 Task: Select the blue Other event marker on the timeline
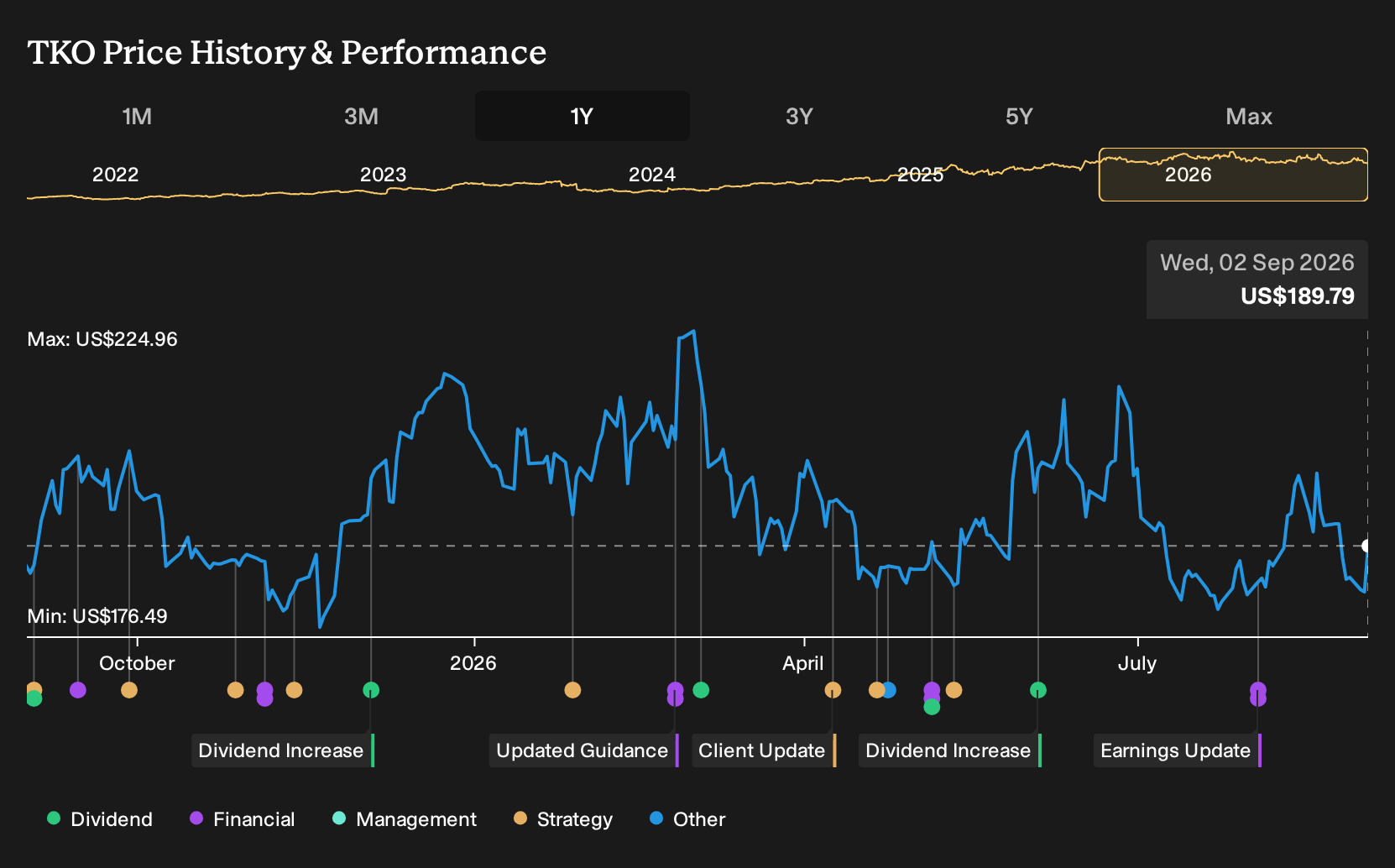pyautogui.click(x=889, y=690)
